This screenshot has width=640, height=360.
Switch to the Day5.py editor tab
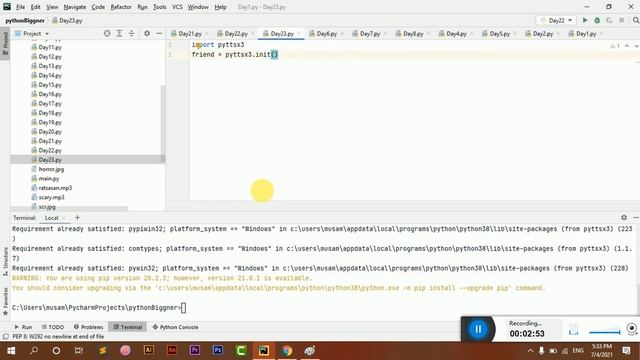(500, 34)
